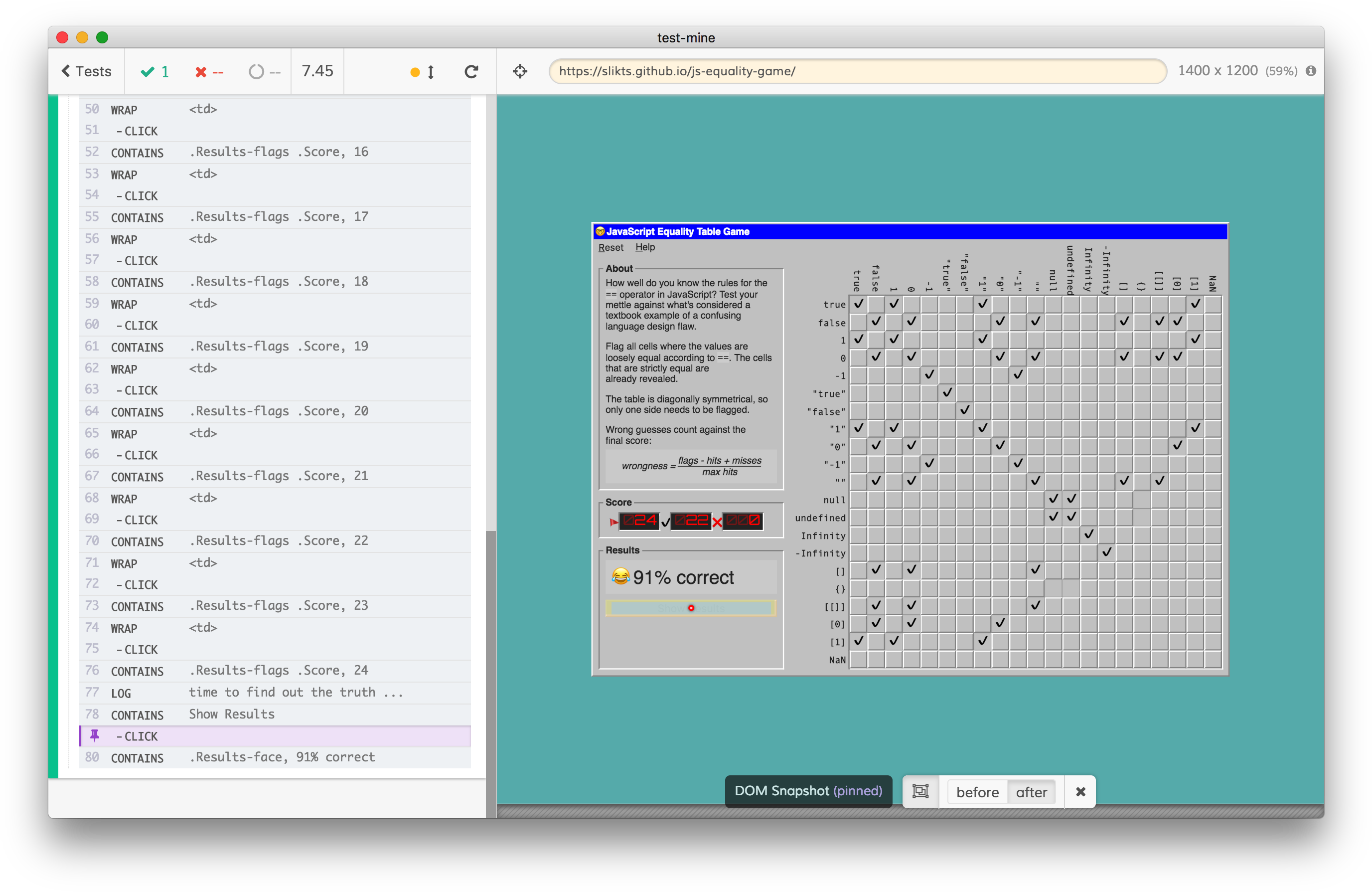Viewport: 1372px width, 892px height.
Task: Click the URL address field
Action: click(x=857, y=71)
